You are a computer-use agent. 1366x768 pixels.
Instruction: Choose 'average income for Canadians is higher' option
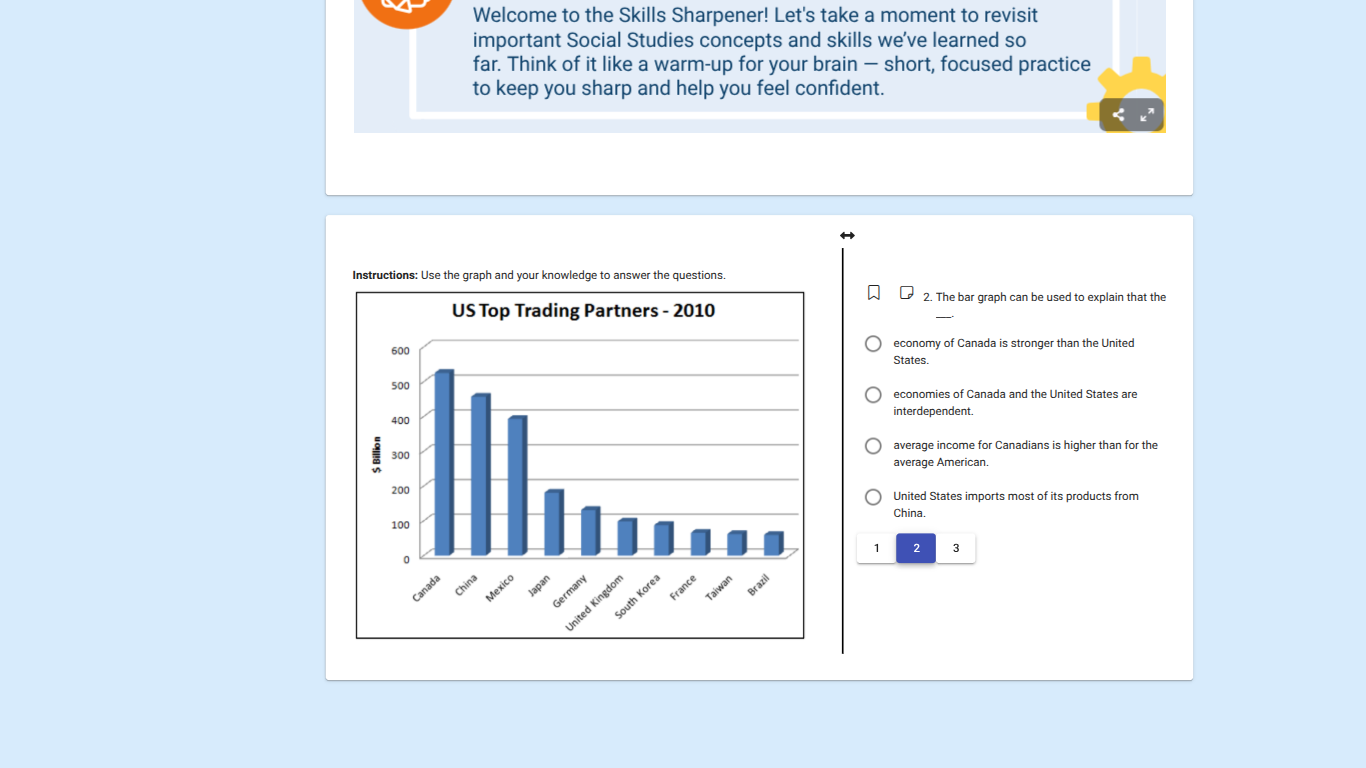pyautogui.click(x=873, y=445)
